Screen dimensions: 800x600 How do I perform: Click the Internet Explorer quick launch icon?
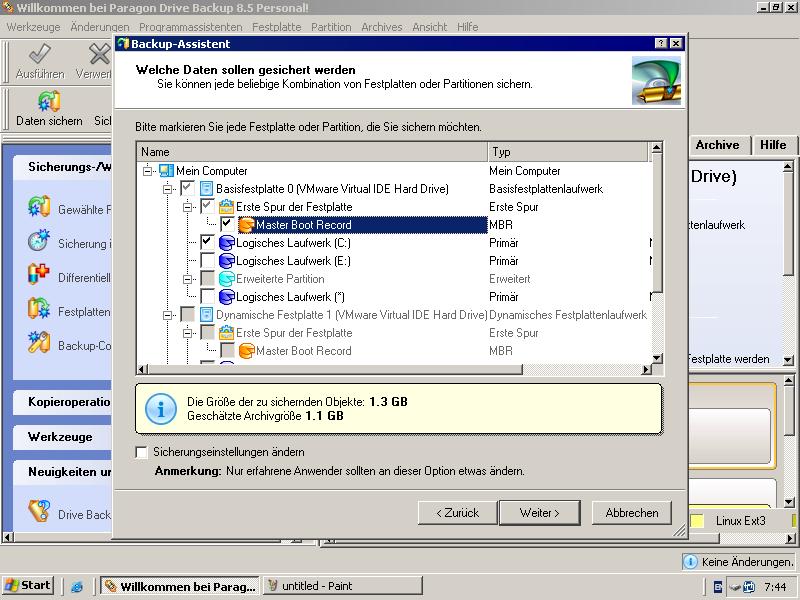(77, 586)
